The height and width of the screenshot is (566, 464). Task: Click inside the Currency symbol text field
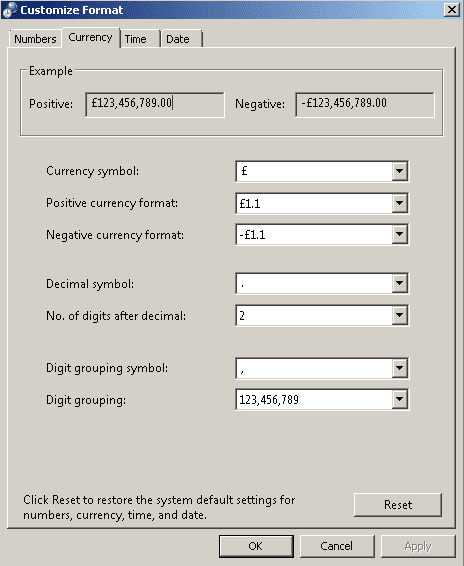point(314,171)
